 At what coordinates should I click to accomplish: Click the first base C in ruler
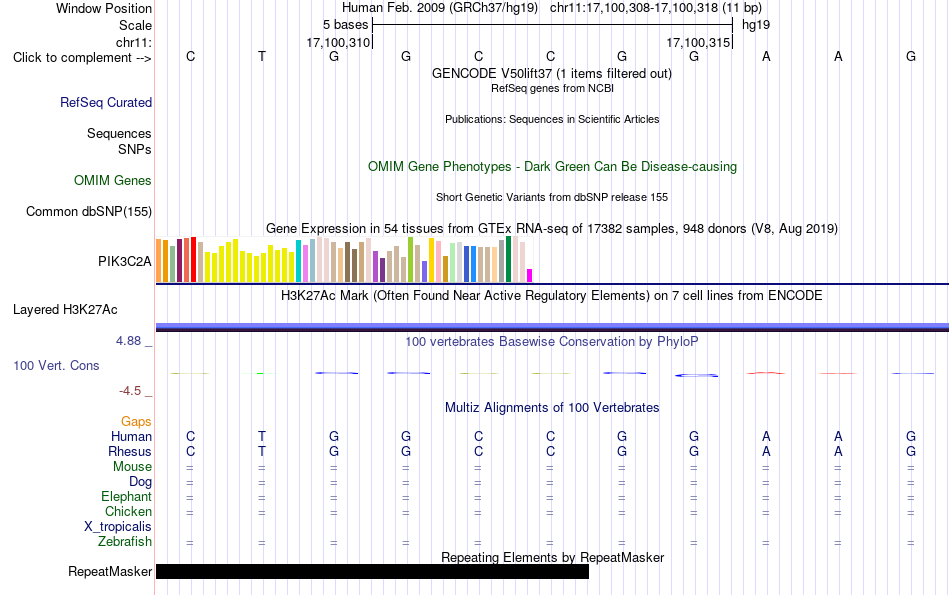pyautogui.click(x=190, y=56)
